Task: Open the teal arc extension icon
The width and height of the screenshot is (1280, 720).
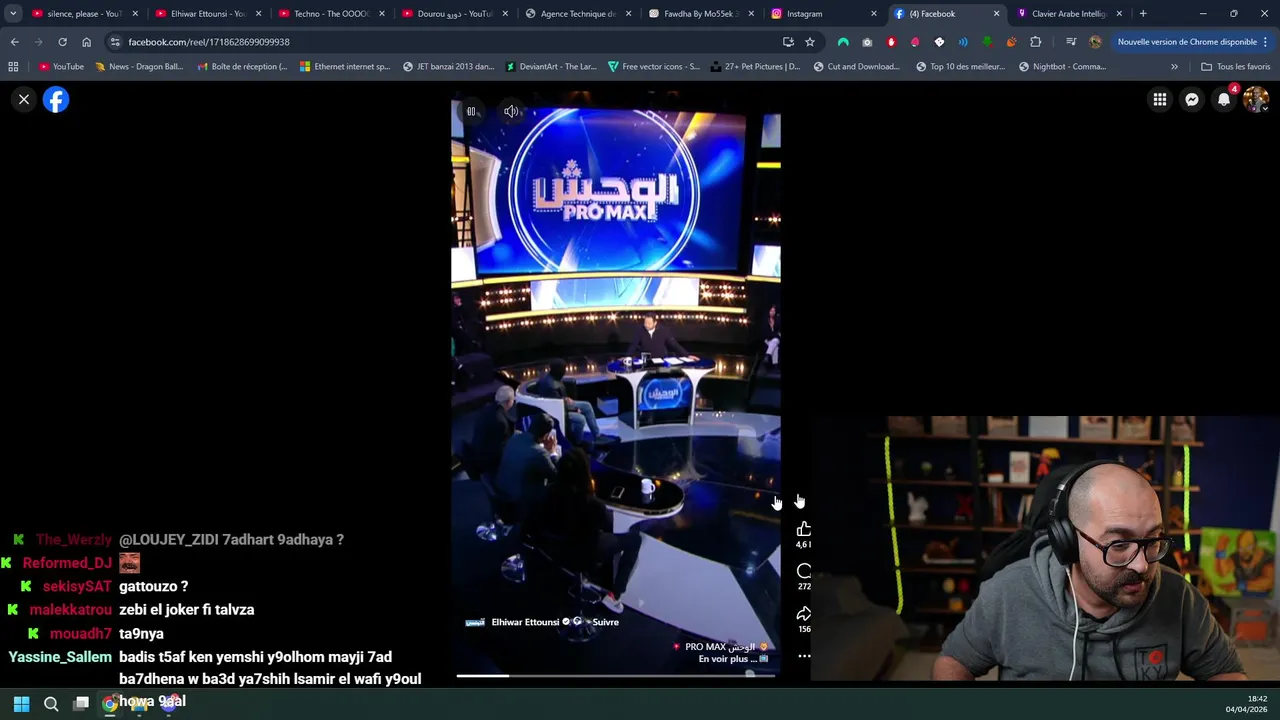Action: pos(843,42)
